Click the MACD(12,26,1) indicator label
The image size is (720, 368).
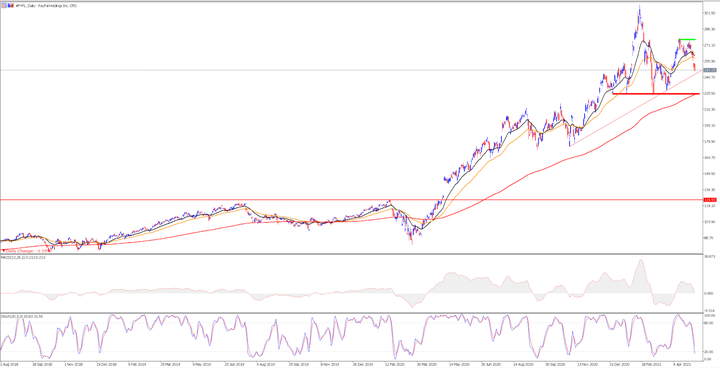coord(23,258)
